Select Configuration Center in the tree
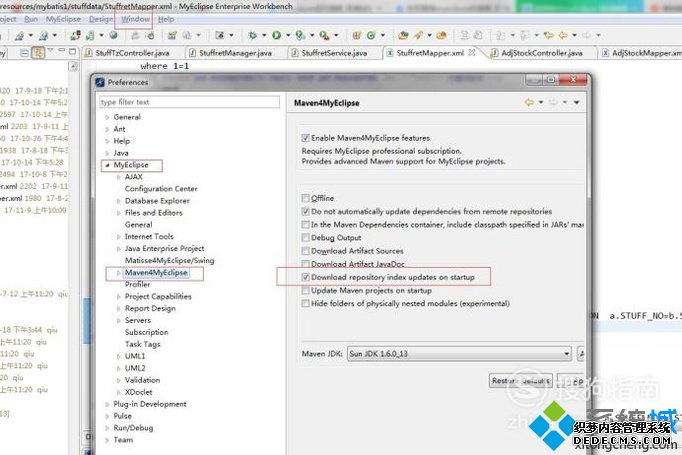682x455 pixels. 161,189
